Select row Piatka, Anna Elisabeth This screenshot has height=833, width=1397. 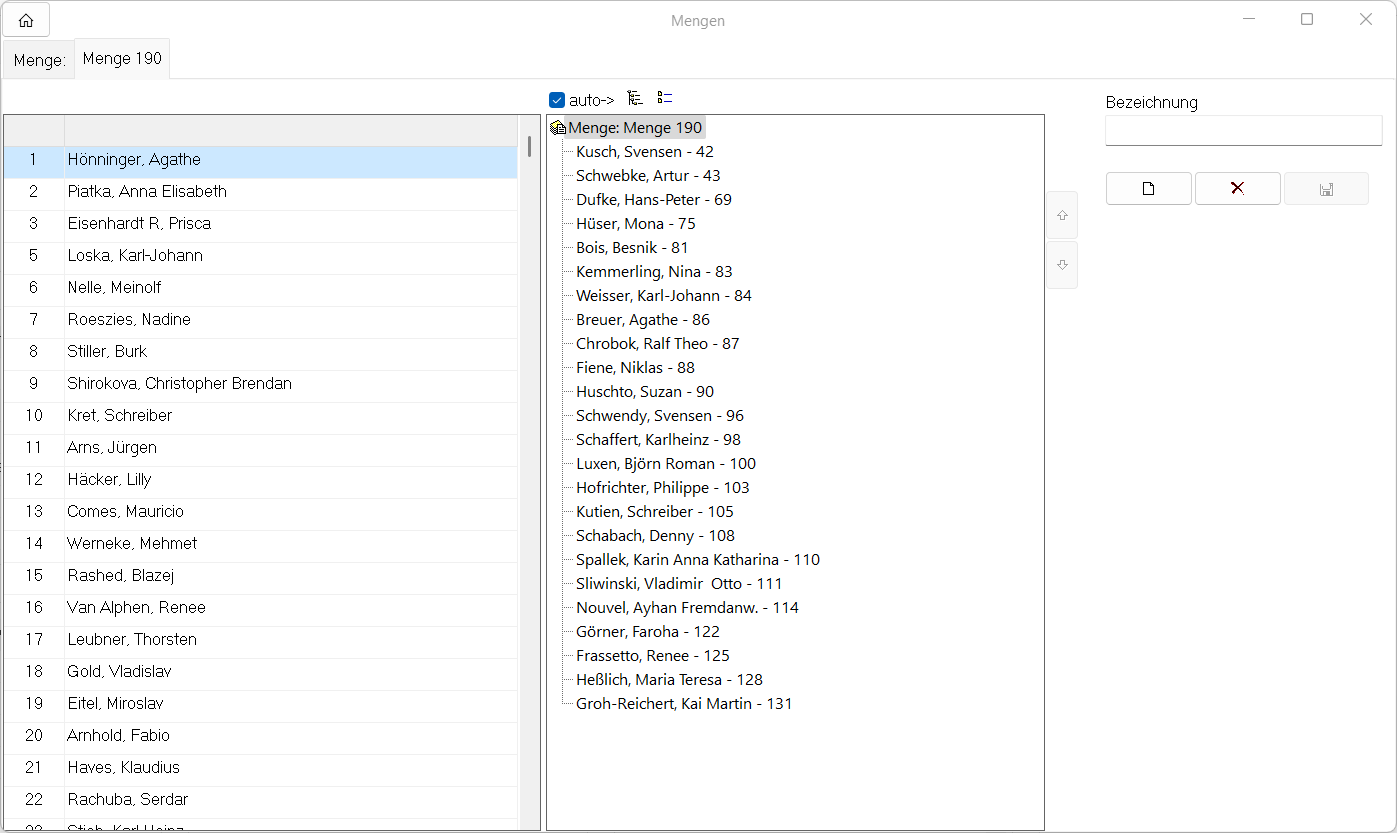click(x=147, y=192)
